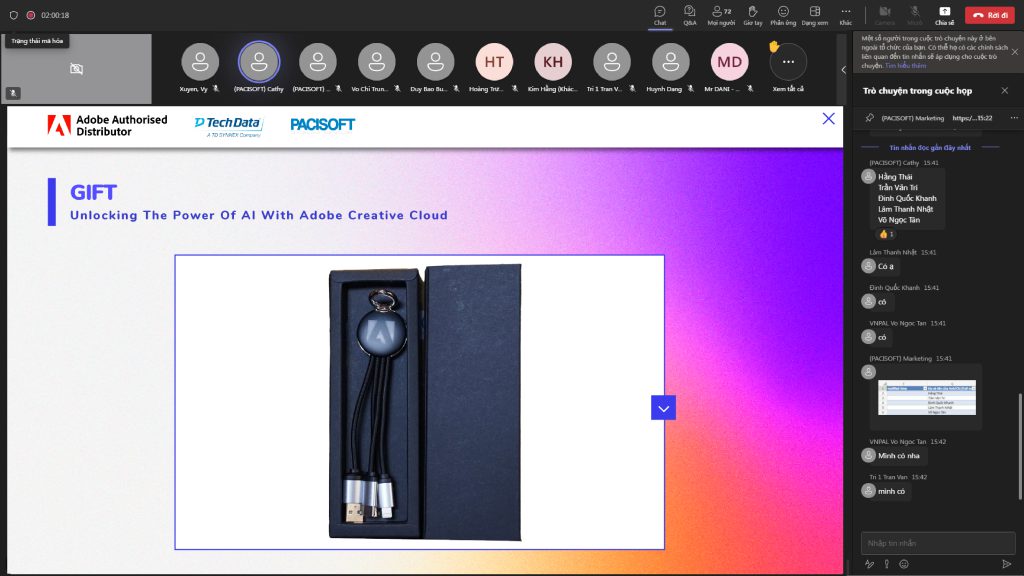Image resolution: width=1024 pixels, height=576 pixels.
Task: Open the Tìm hiểu thêm link
Action: coord(905,66)
